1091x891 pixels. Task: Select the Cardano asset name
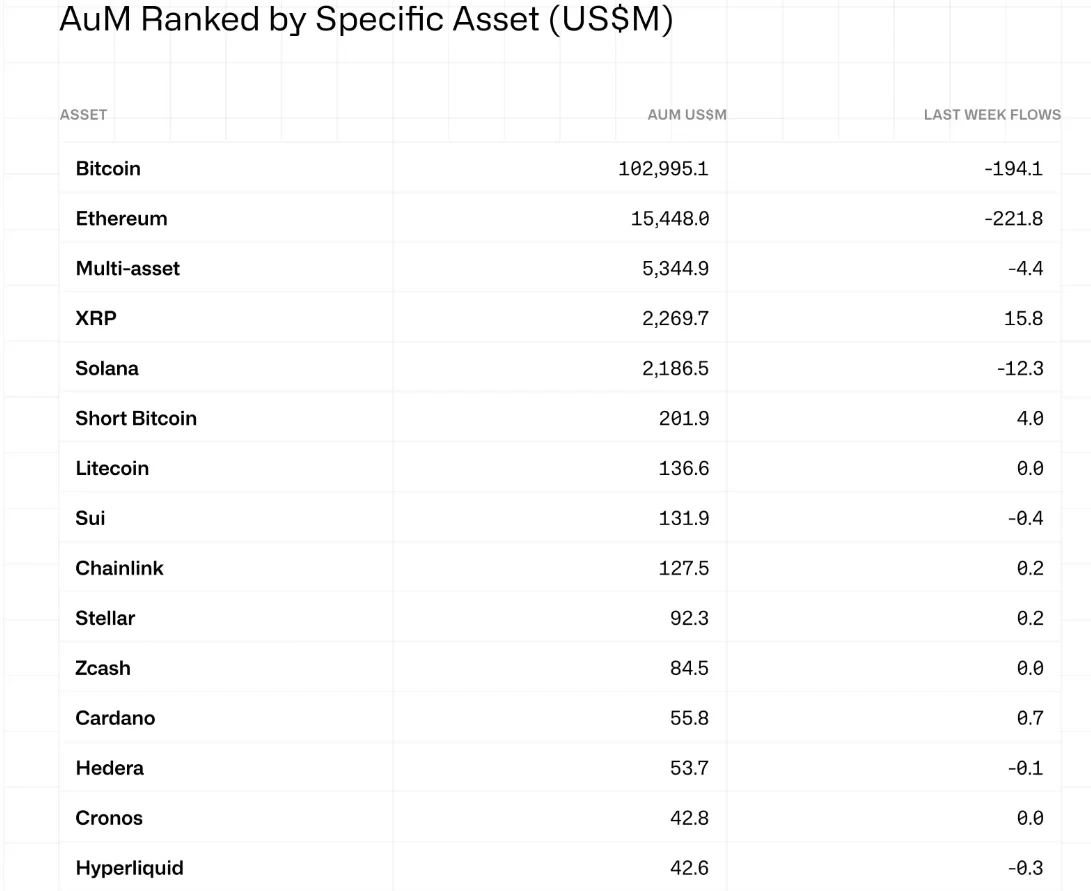(x=115, y=719)
